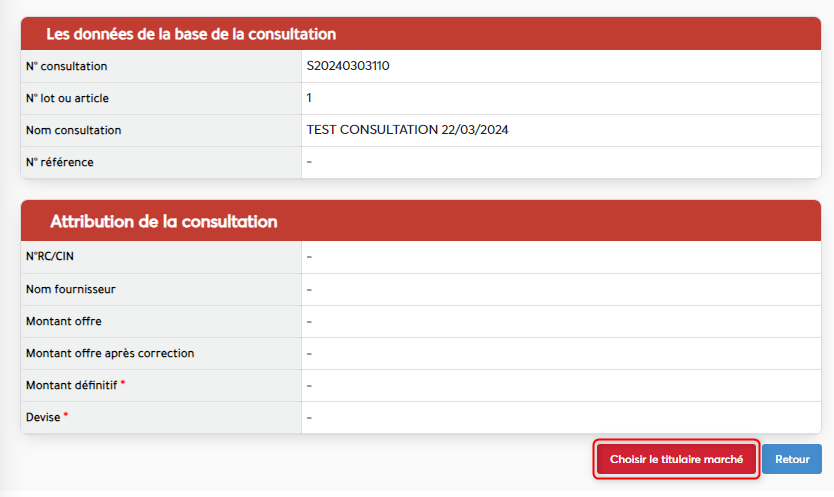Click the red asterisk beside Devise
The height and width of the screenshot is (497, 834).
[66, 415]
